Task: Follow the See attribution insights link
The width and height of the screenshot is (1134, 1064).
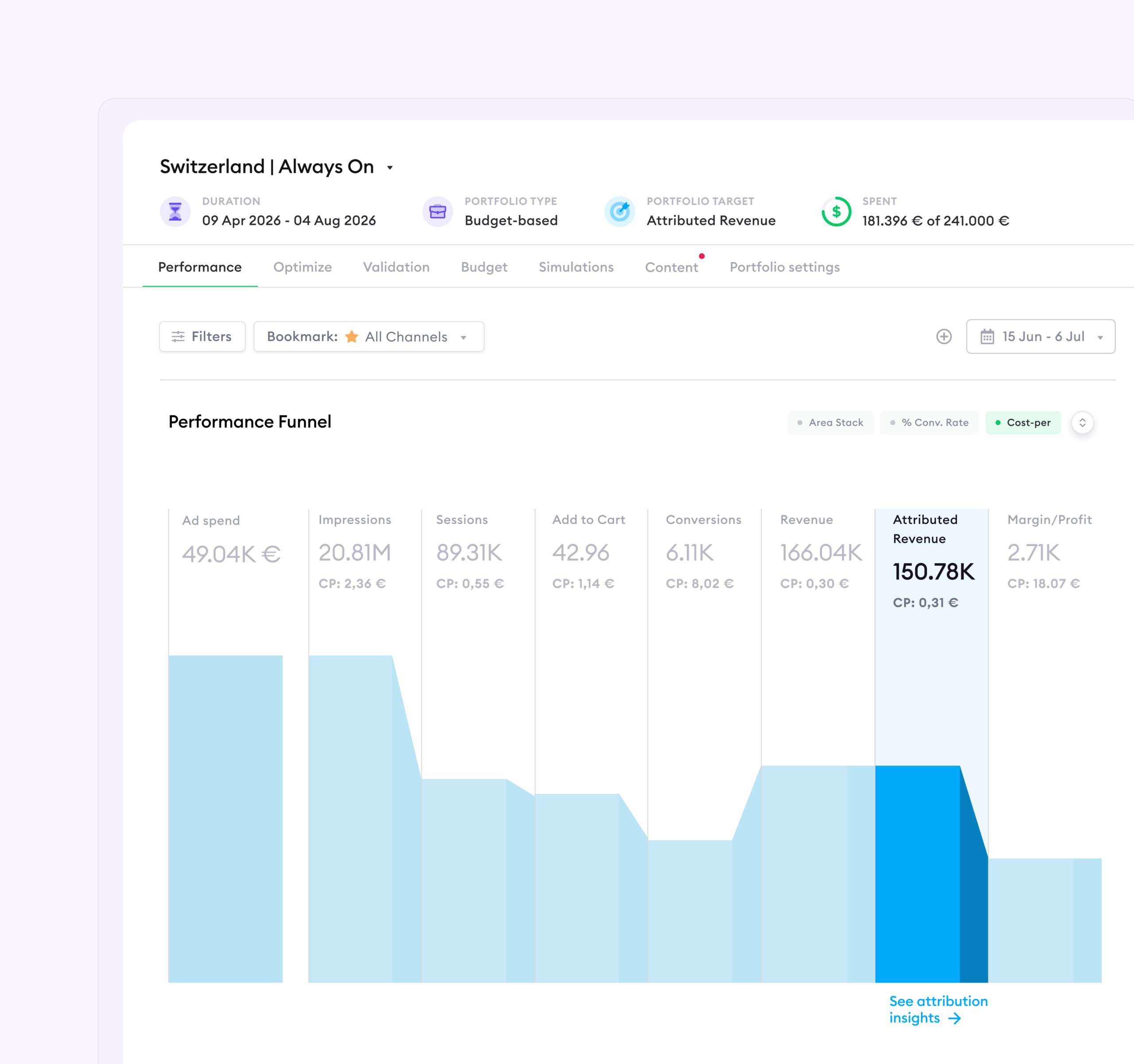Action: pyautogui.click(x=938, y=1010)
